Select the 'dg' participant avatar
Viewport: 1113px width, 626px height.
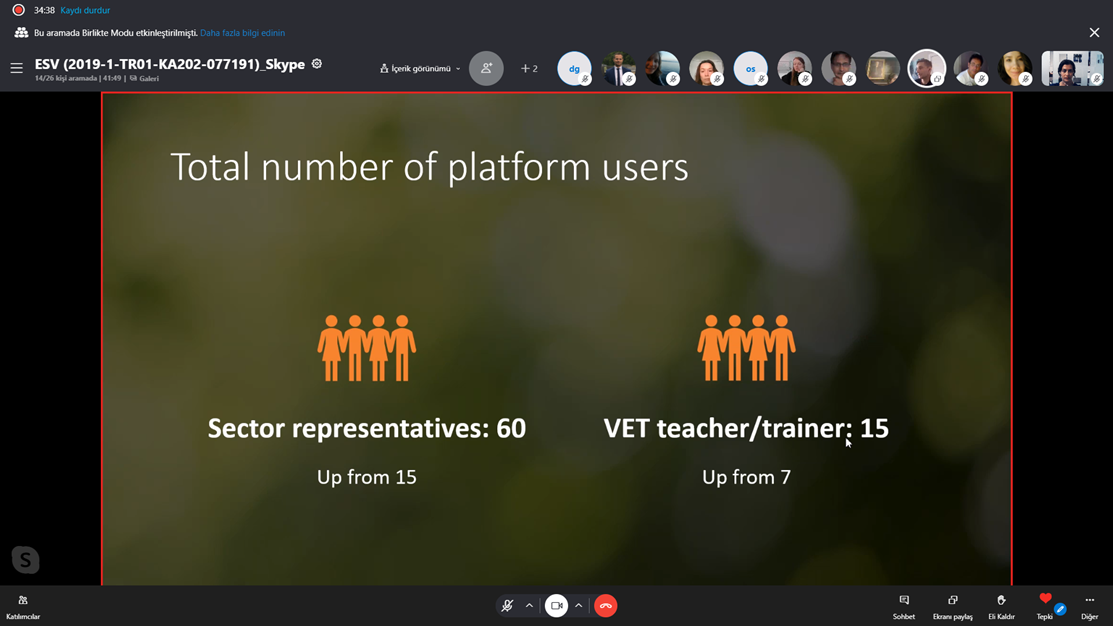point(574,69)
